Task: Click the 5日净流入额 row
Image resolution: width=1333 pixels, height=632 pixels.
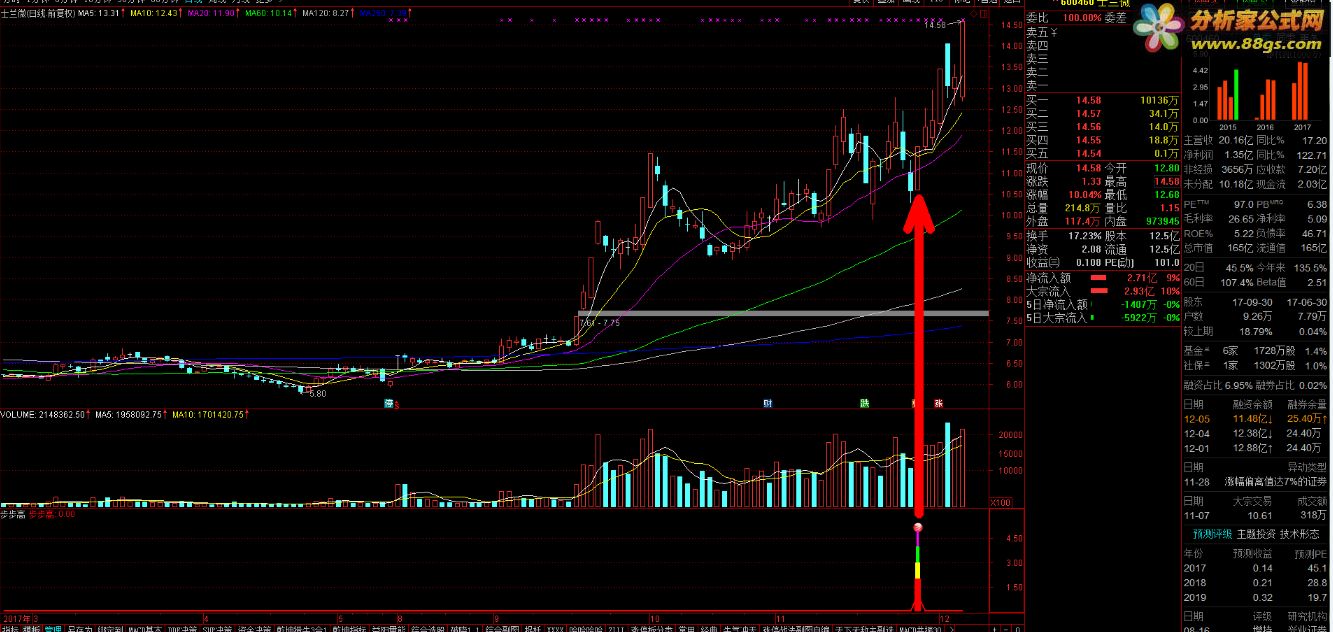Action: (x=1102, y=304)
